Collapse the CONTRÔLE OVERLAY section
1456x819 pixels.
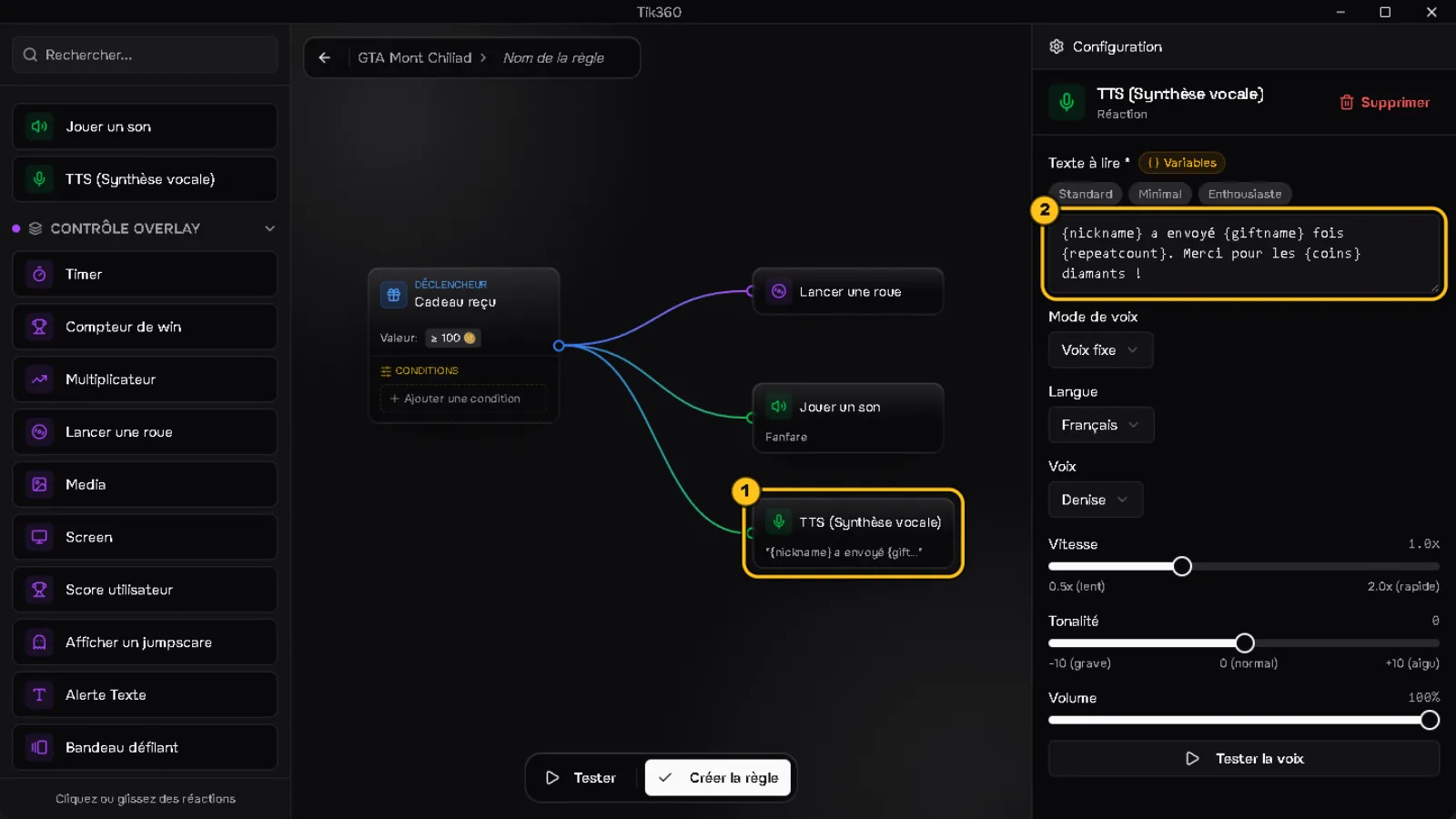tap(269, 228)
